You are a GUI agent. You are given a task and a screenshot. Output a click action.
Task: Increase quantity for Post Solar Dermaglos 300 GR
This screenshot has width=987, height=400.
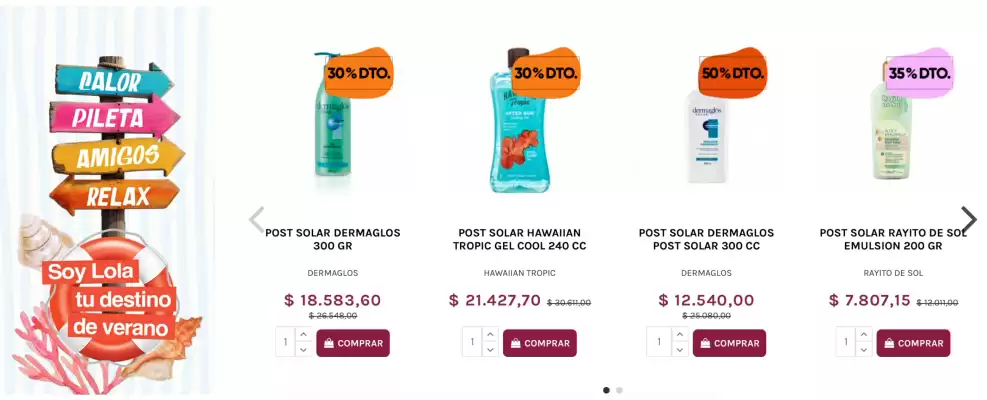304,335
